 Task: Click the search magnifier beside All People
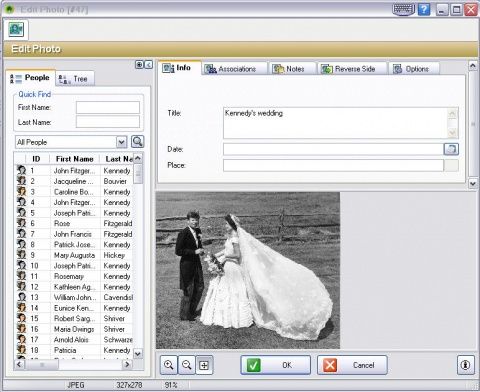point(137,142)
